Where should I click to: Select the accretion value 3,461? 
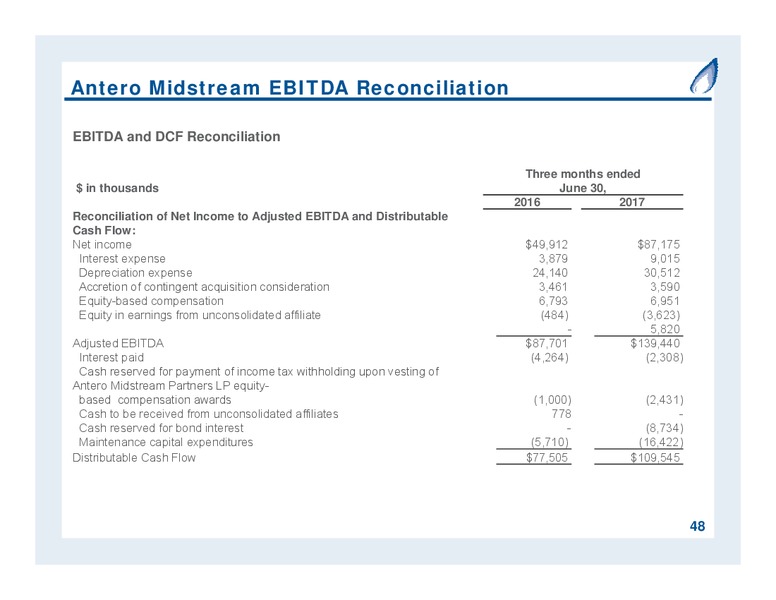pyautogui.click(x=553, y=287)
